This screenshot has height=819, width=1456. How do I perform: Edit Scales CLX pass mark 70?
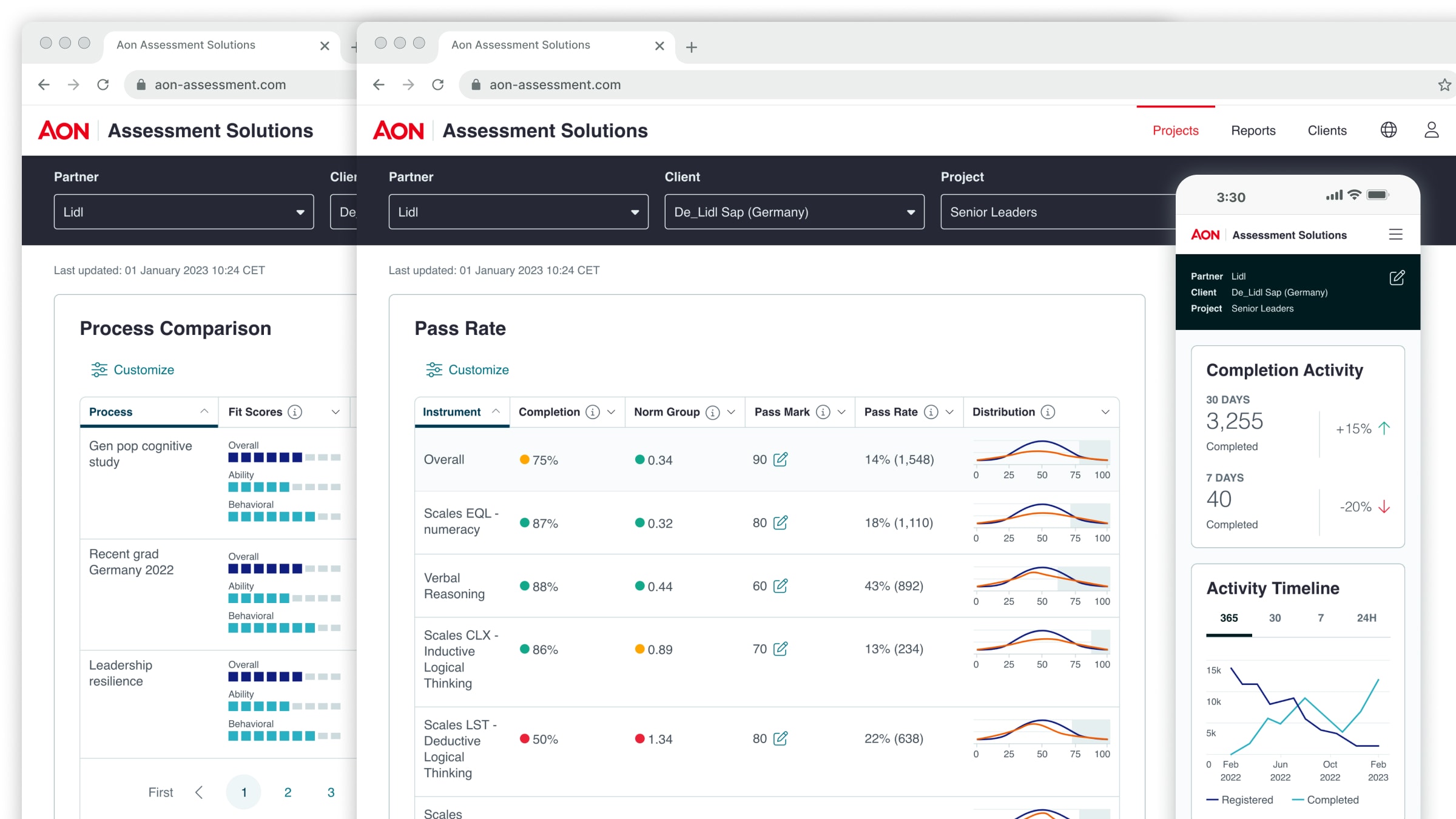780,649
